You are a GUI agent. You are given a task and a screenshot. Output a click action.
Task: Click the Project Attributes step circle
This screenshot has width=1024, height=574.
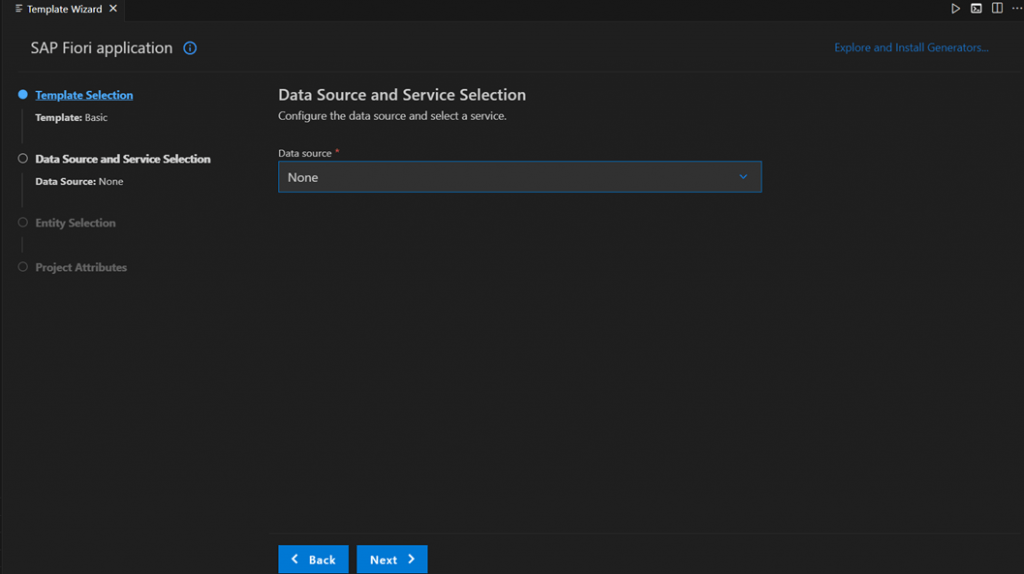pos(23,267)
